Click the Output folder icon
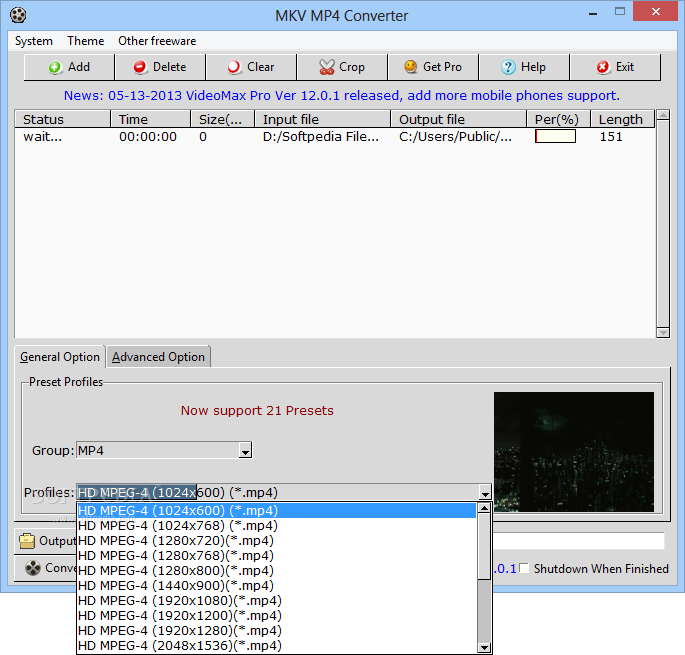Image resolution: width=685 pixels, height=655 pixels. pyautogui.click(x=27, y=541)
